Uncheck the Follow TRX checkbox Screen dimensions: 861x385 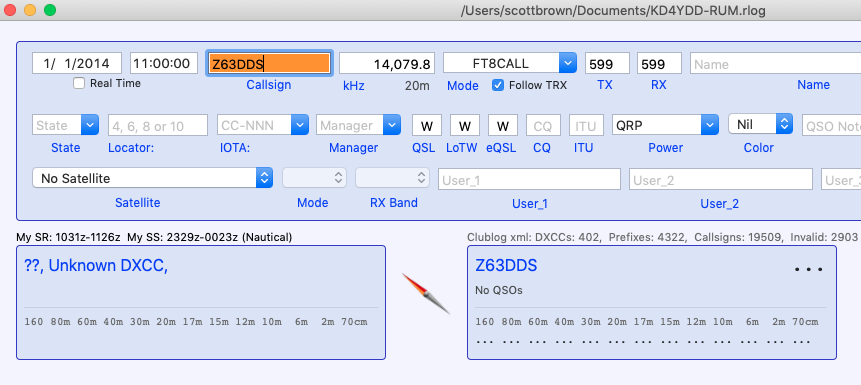498,85
